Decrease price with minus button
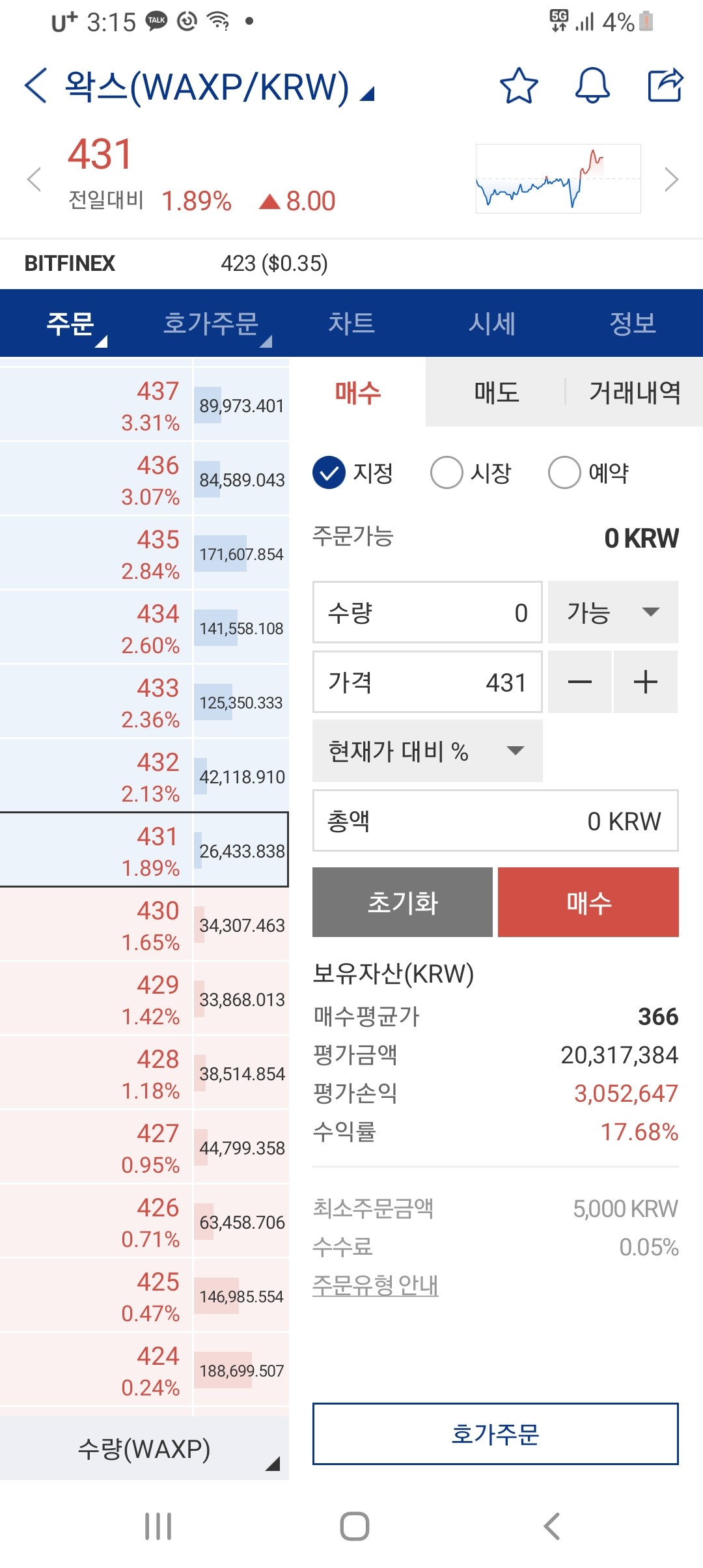The height and width of the screenshot is (1568, 703). 579,682
